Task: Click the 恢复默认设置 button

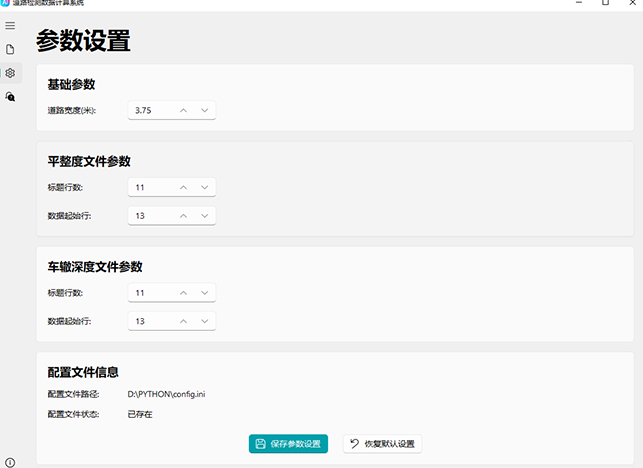Action: [x=382, y=443]
